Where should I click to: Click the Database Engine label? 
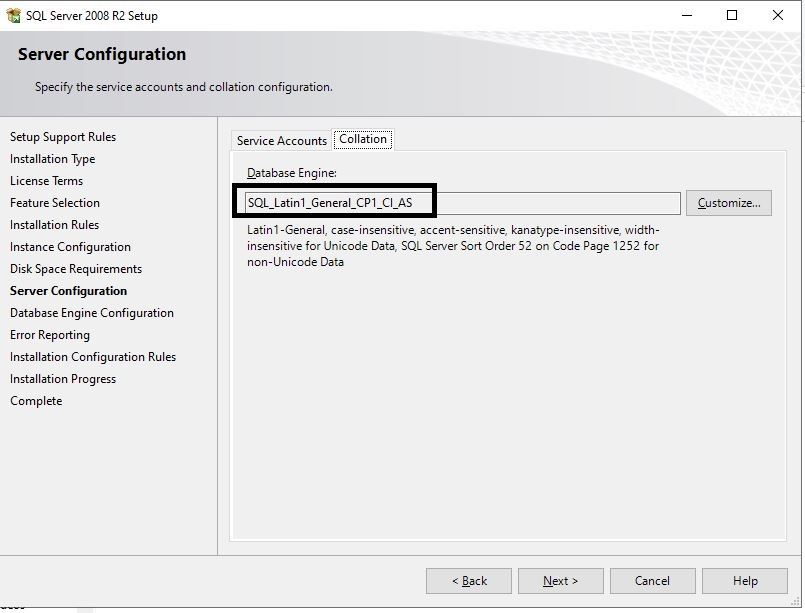coord(292,173)
